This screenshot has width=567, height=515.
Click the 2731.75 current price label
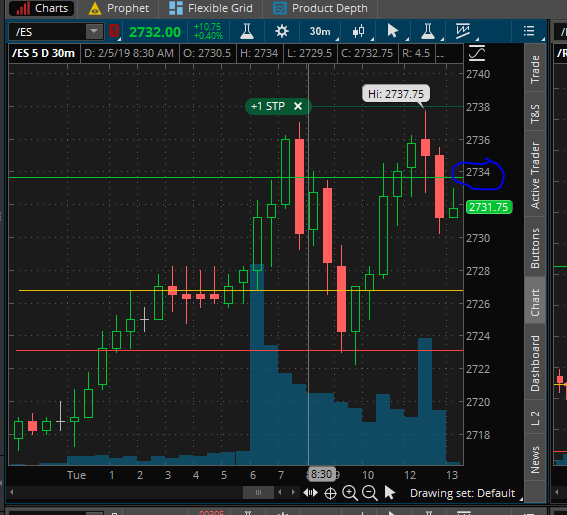tap(489, 207)
